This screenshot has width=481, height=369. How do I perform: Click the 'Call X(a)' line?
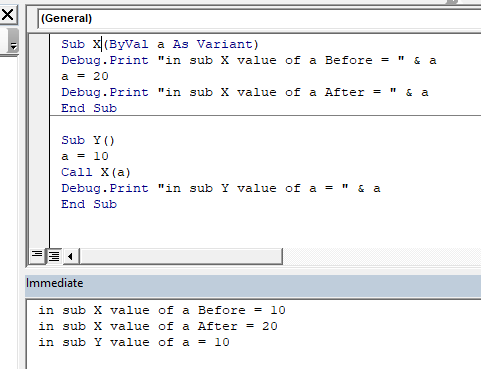(96, 172)
